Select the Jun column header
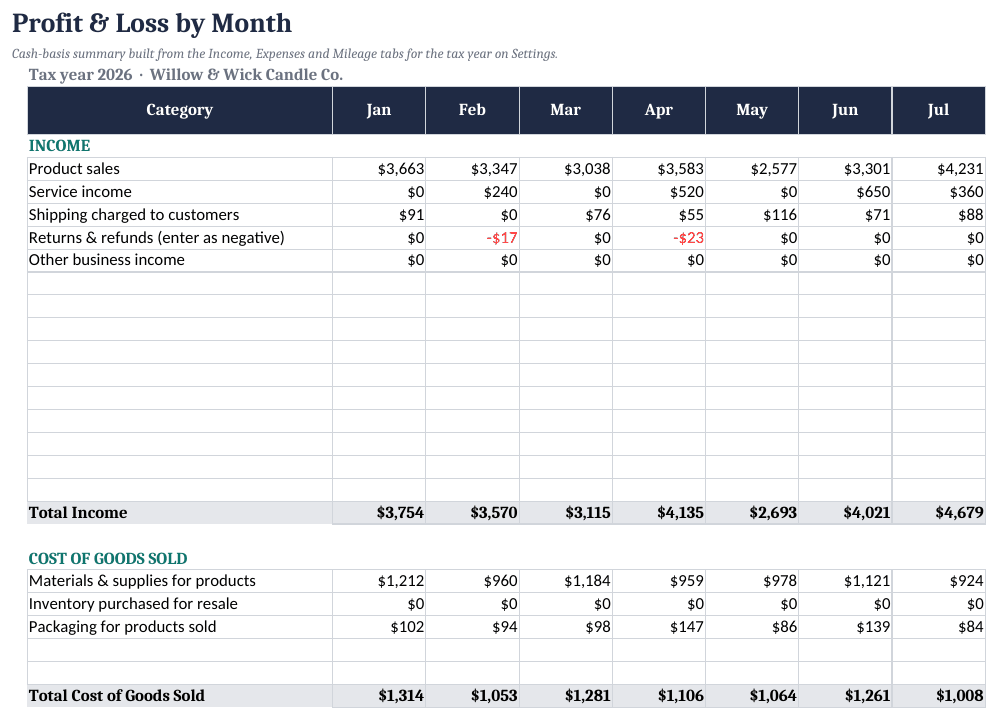Screen dimensions: 998x720 (845, 110)
